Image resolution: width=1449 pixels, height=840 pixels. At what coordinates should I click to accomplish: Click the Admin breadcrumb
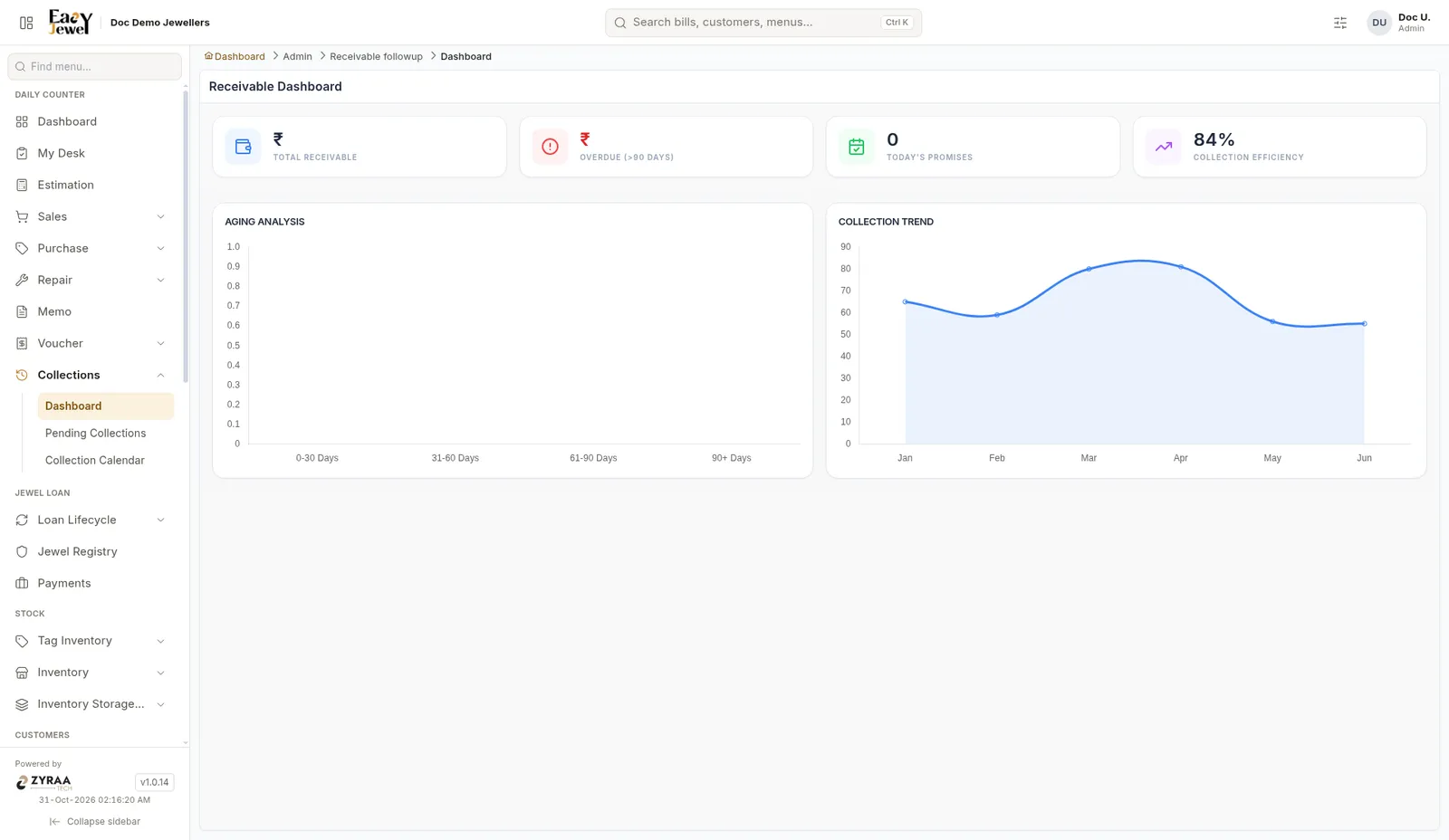pos(297,56)
